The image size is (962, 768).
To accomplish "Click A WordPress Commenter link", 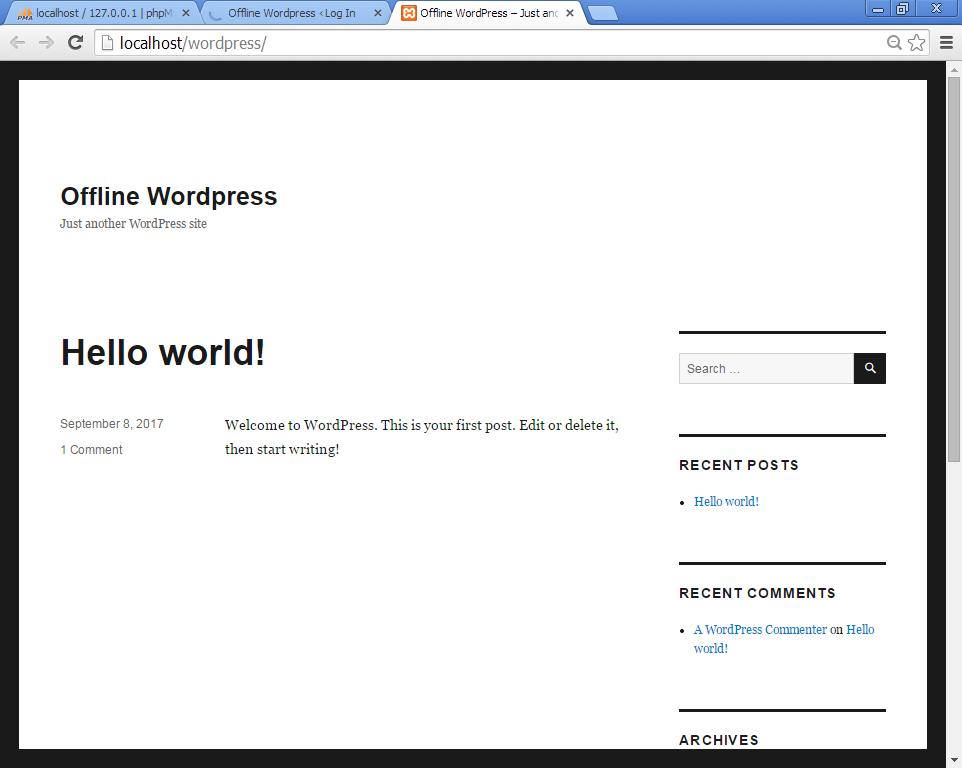I will (760, 630).
